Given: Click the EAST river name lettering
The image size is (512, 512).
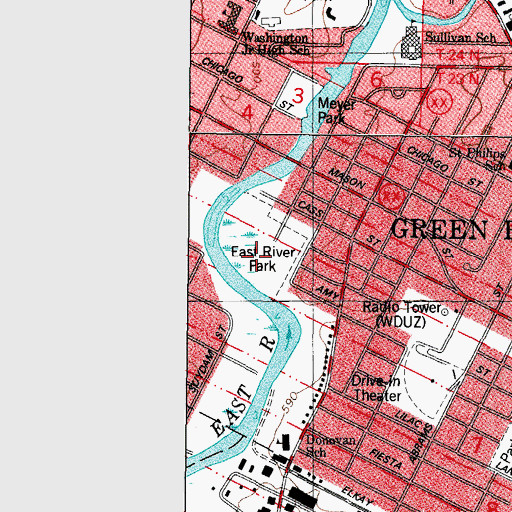Looking at the screenshot, I should (231, 411).
